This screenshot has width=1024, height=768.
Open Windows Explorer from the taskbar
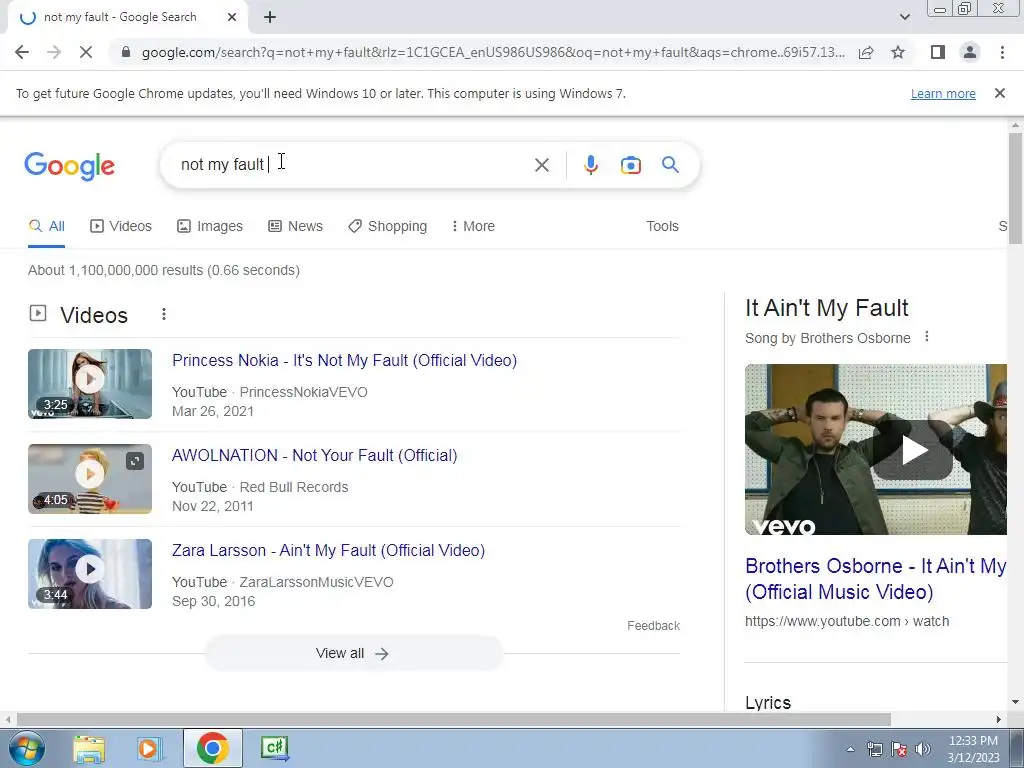[x=89, y=748]
